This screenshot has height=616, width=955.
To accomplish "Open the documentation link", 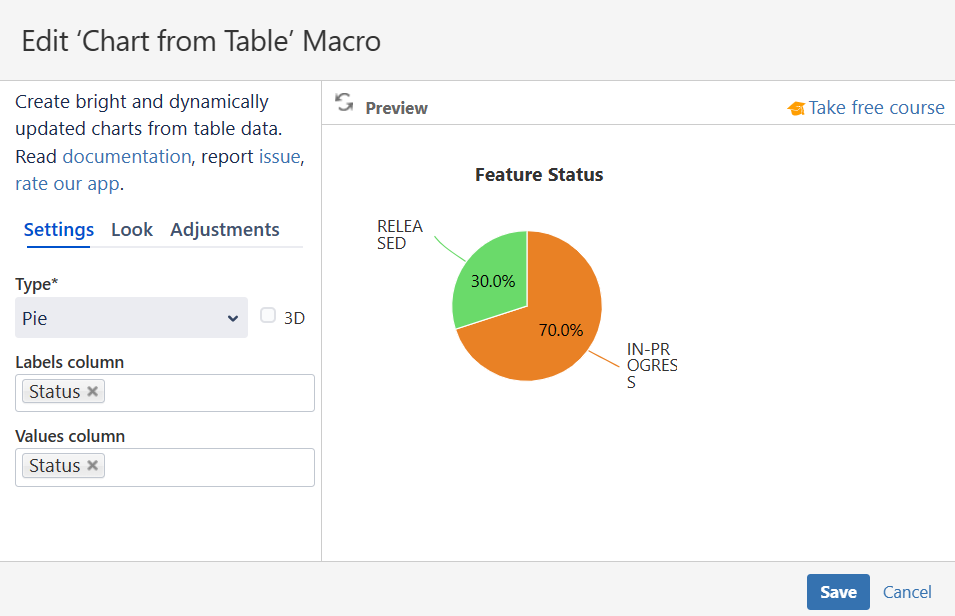I will pos(126,156).
